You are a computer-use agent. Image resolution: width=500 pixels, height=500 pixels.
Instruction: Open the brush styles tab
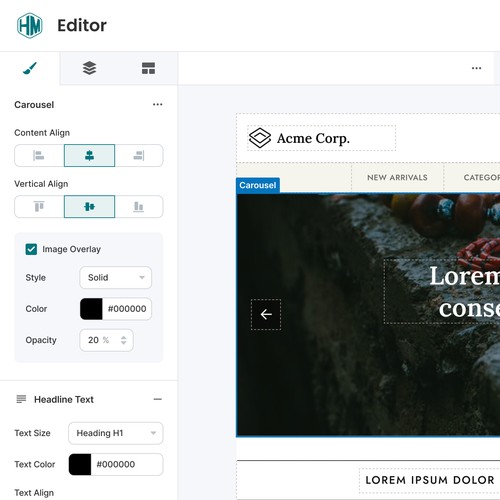[x=30, y=68]
